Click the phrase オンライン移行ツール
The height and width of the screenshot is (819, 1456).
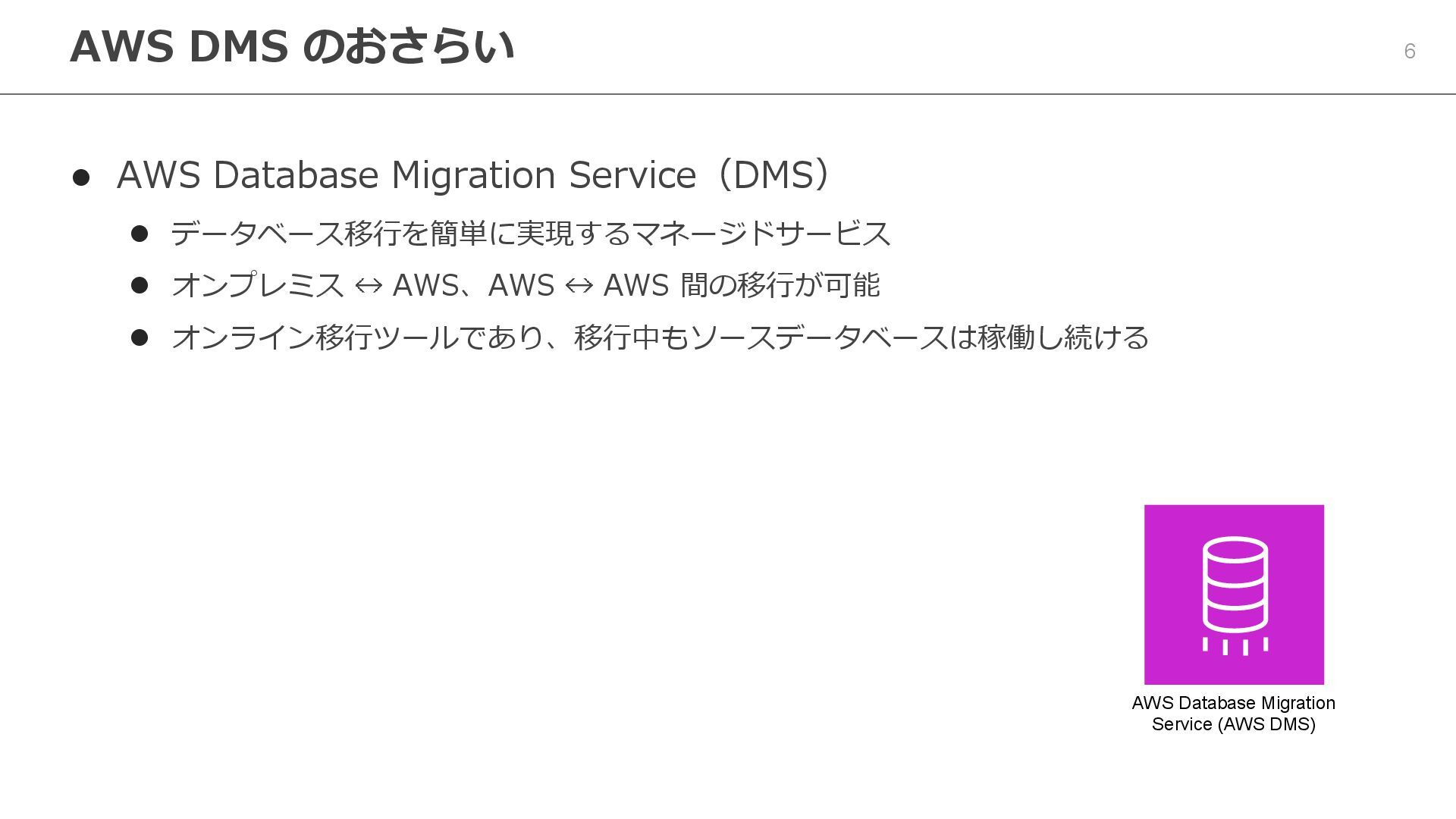coord(315,337)
